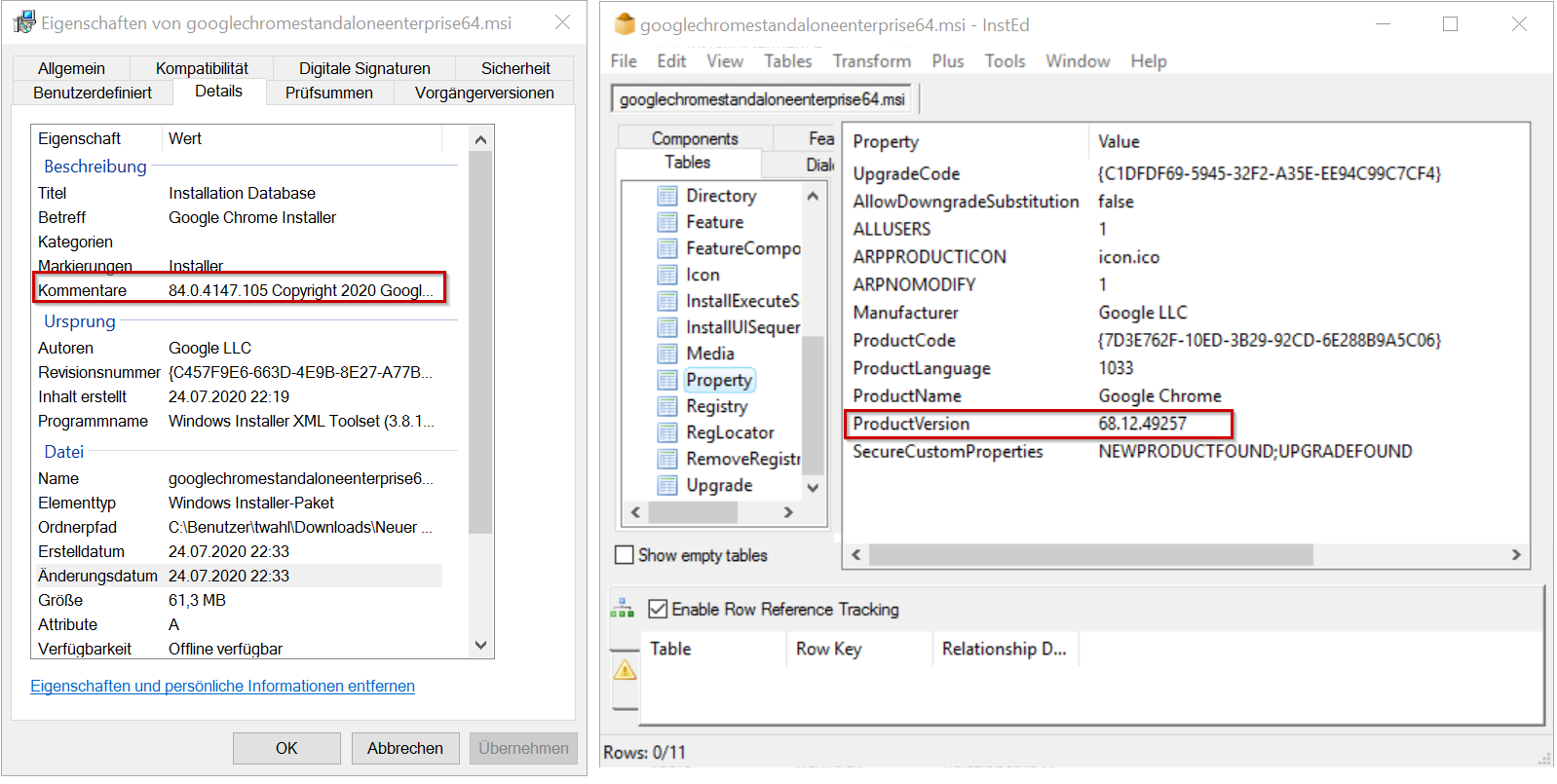The image size is (1557, 784).
Task: Open the Help menu
Action: point(1149,61)
